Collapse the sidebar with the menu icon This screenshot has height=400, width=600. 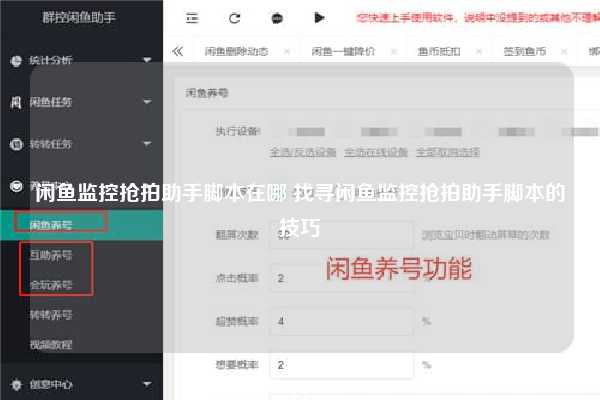tap(192, 18)
